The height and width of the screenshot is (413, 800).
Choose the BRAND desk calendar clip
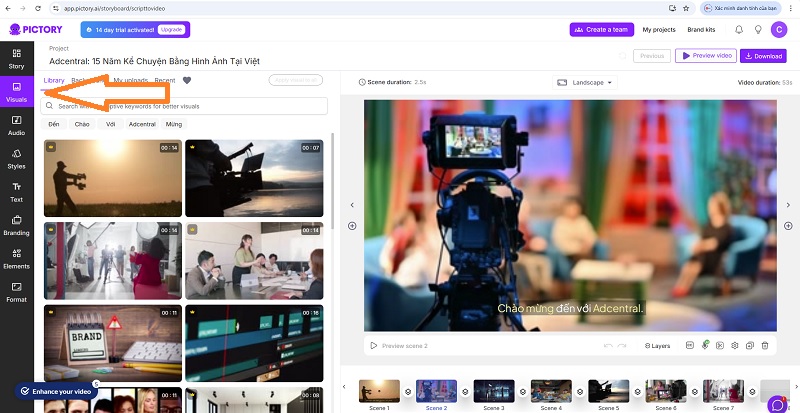click(113, 344)
